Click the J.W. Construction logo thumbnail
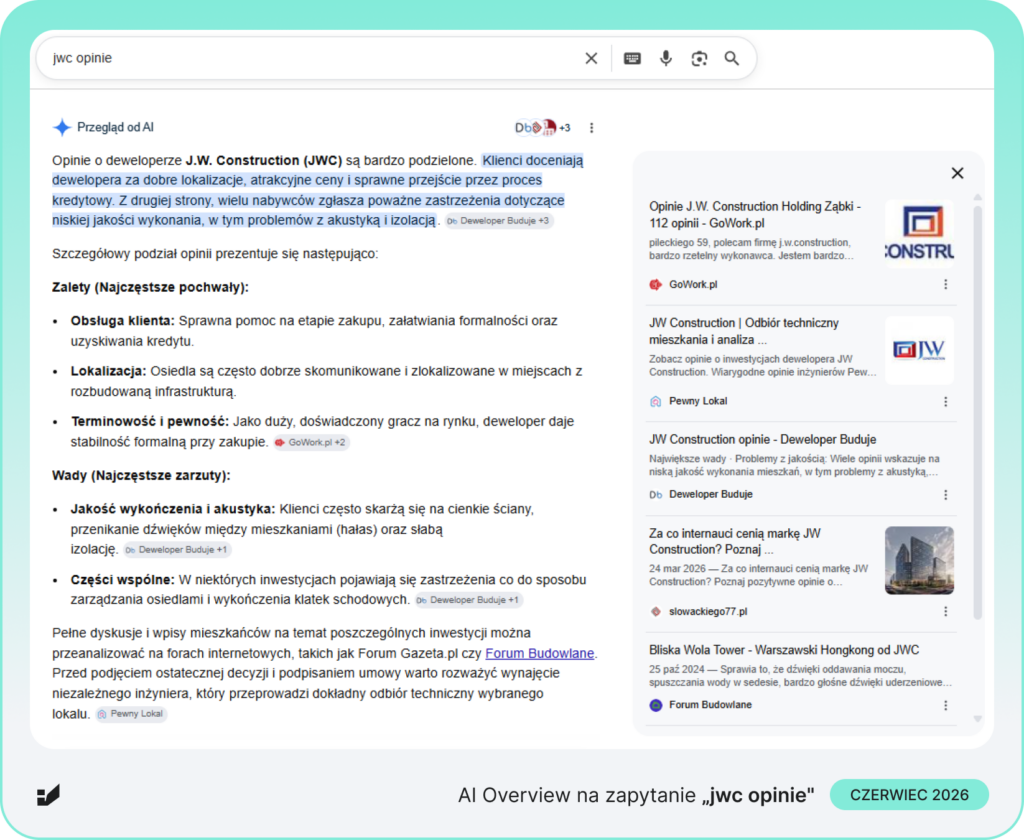Viewport: 1024px width, 840px height. (919, 234)
